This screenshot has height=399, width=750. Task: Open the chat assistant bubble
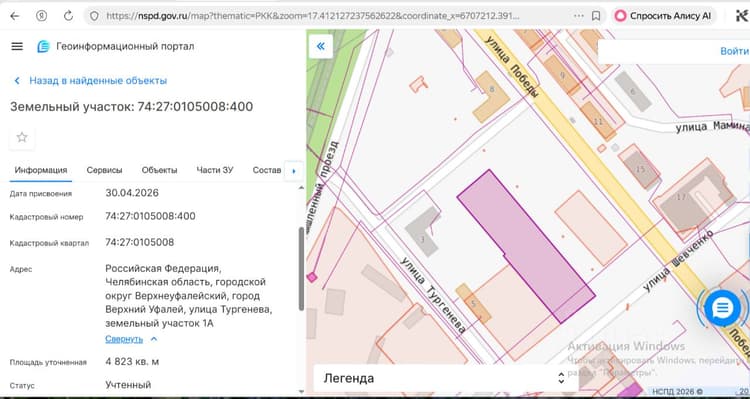pos(722,308)
